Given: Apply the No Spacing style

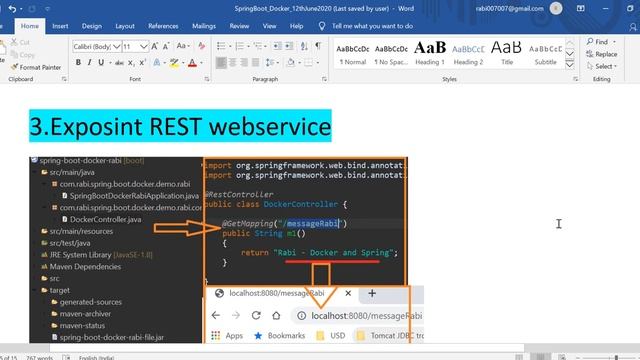Looking at the screenshot, I should click(391, 54).
